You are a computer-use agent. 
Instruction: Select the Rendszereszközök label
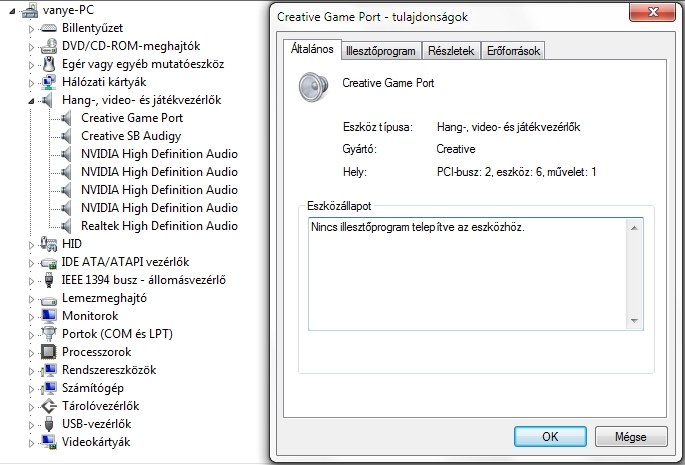pyautogui.click(x=109, y=370)
